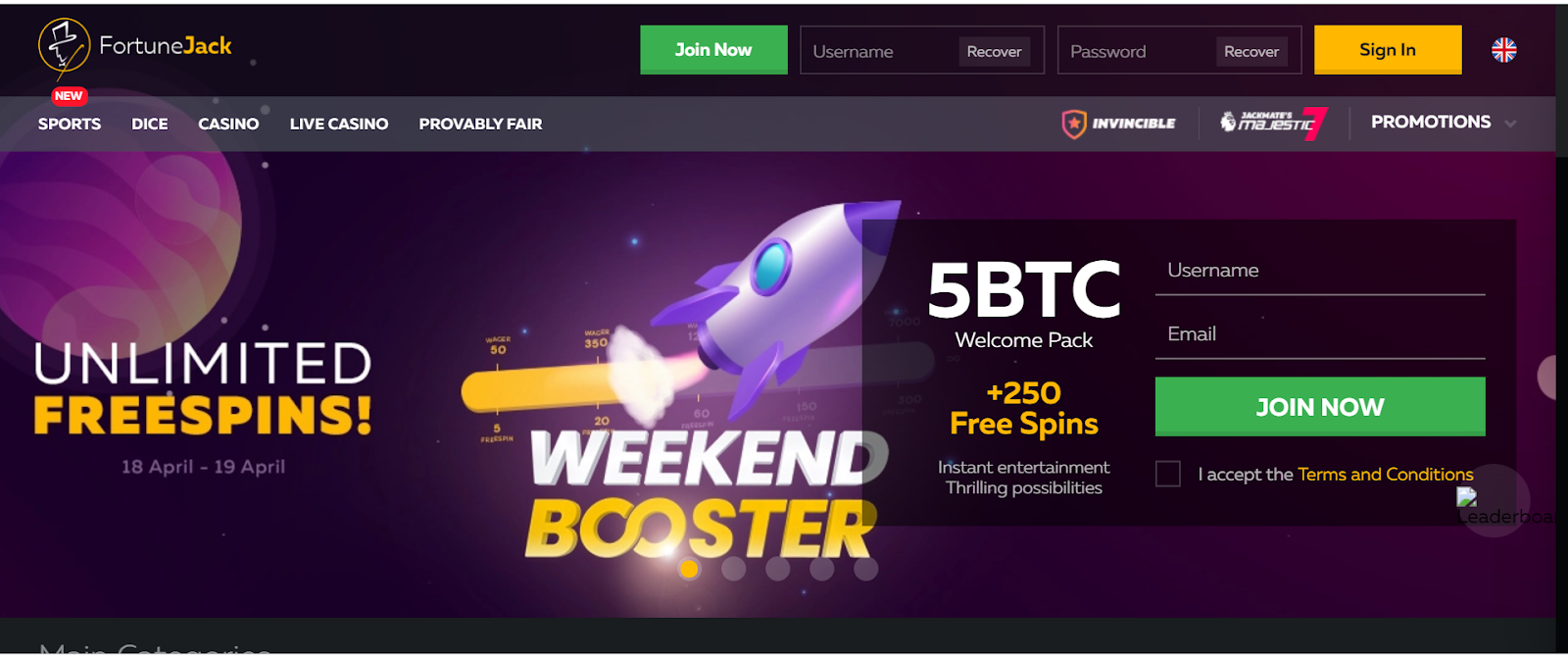1568x657 pixels.
Task: Click the Terms and Conditions link
Action: point(1386,475)
